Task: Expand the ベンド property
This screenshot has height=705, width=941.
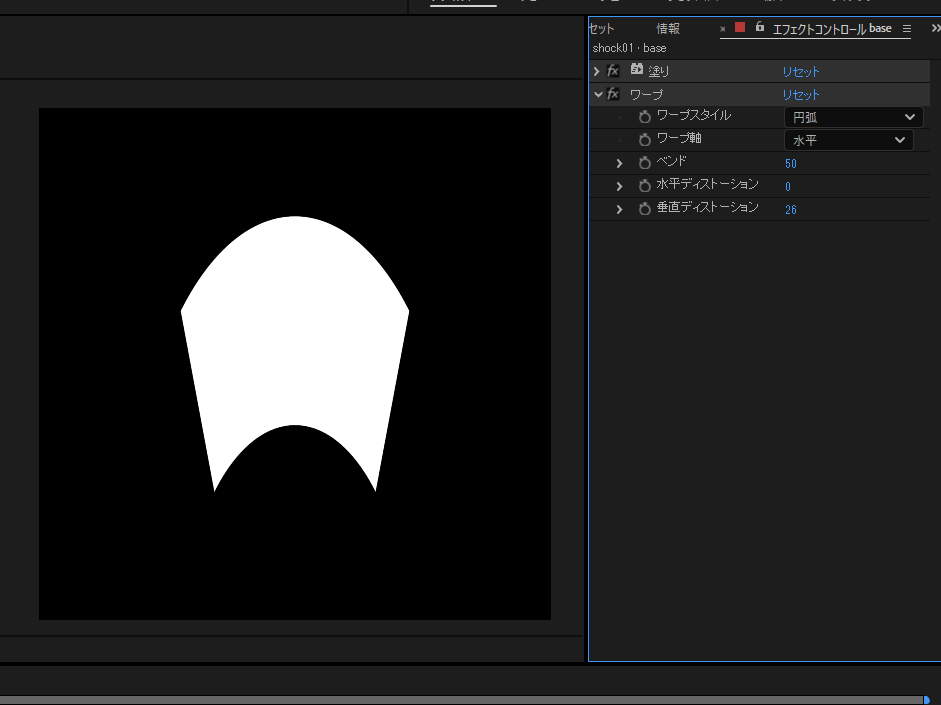Action: pos(619,163)
